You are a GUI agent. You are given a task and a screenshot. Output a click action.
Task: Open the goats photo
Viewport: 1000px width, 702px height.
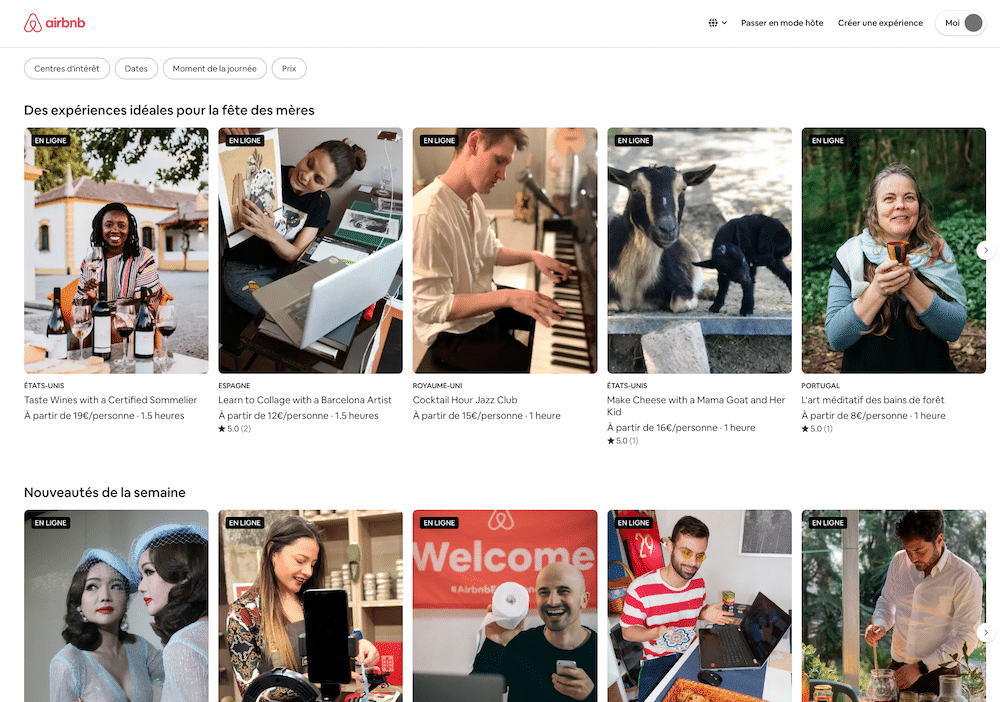(700, 251)
